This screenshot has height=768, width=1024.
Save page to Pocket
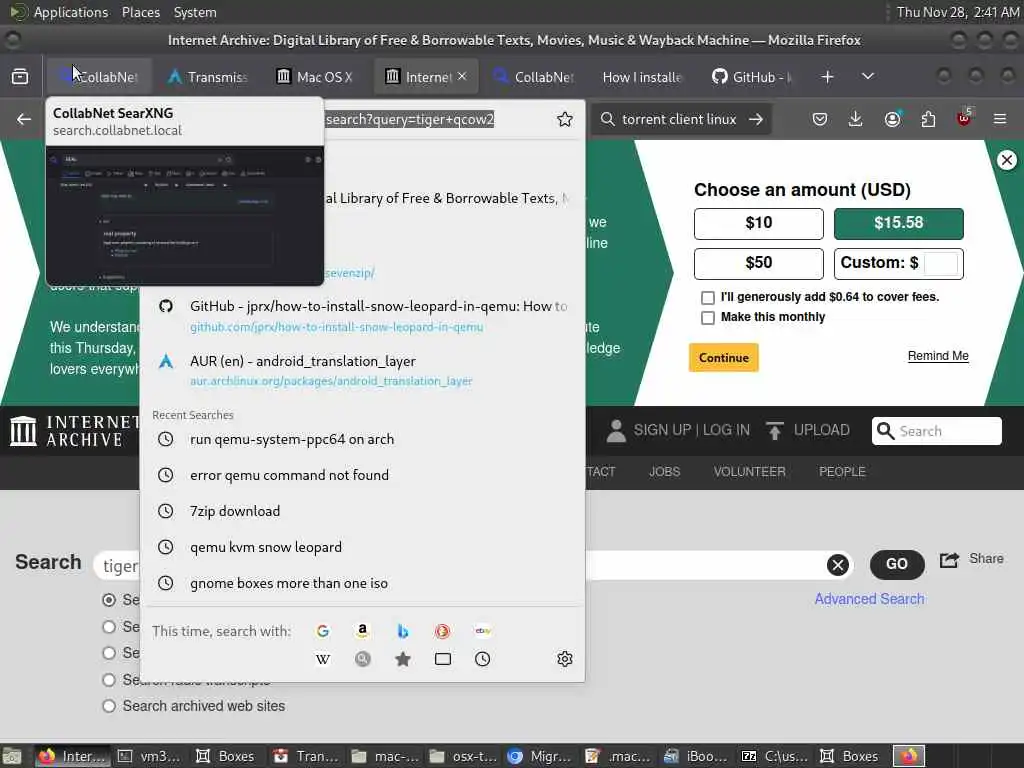[x=820, y=119]
